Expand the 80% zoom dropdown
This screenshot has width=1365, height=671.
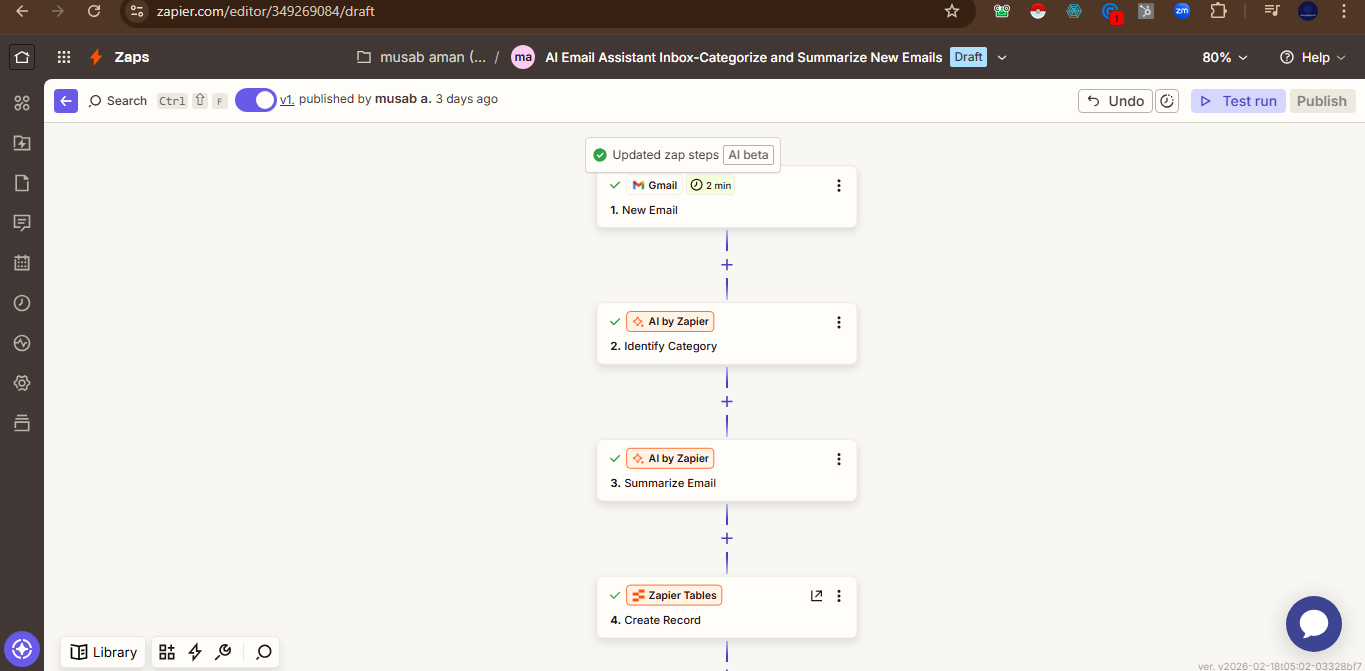pyautogui.click(x=1225, y=58)
